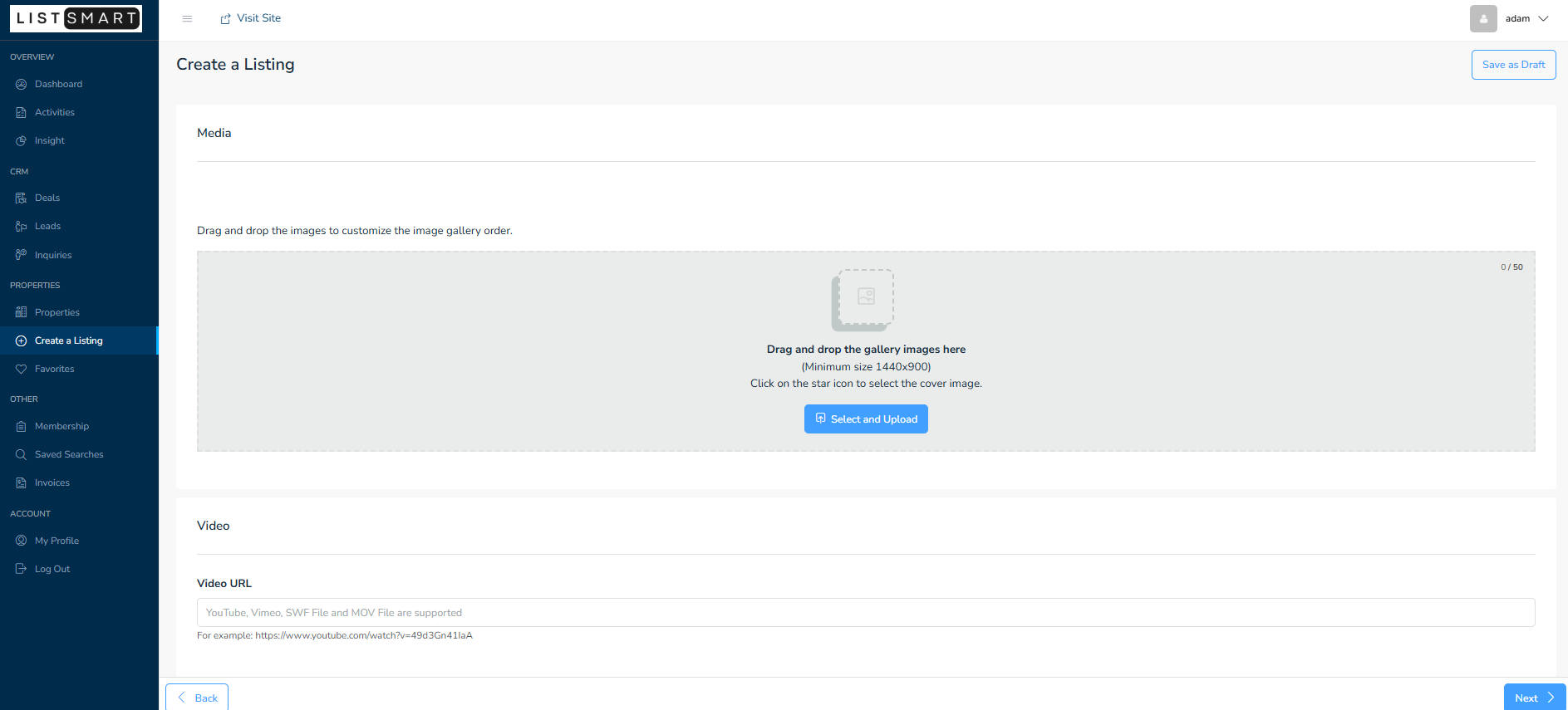Click the Select and Upload button
Screen dimensions: 1568x710
point(866,419)
